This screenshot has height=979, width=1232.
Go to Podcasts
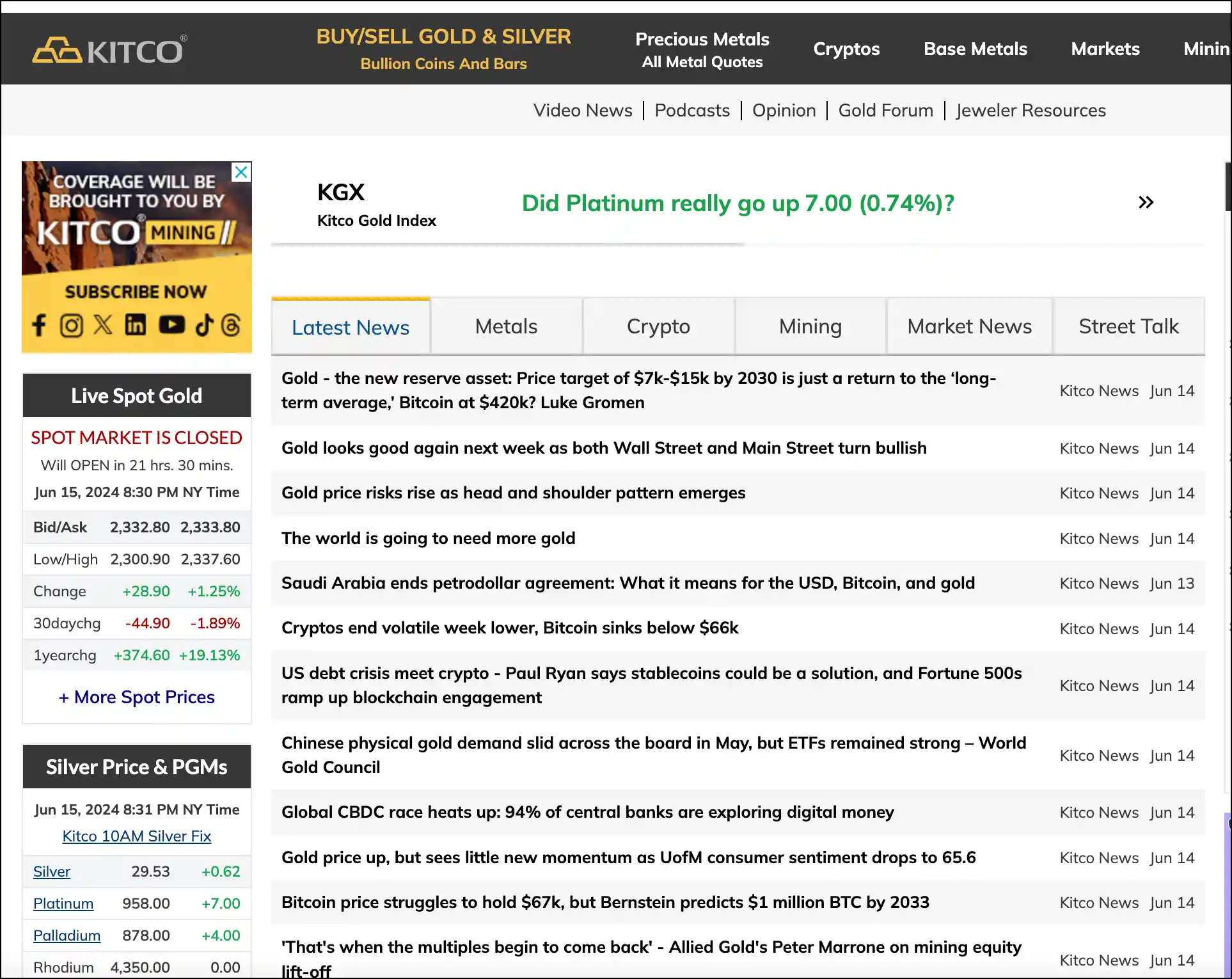[692, 110]
